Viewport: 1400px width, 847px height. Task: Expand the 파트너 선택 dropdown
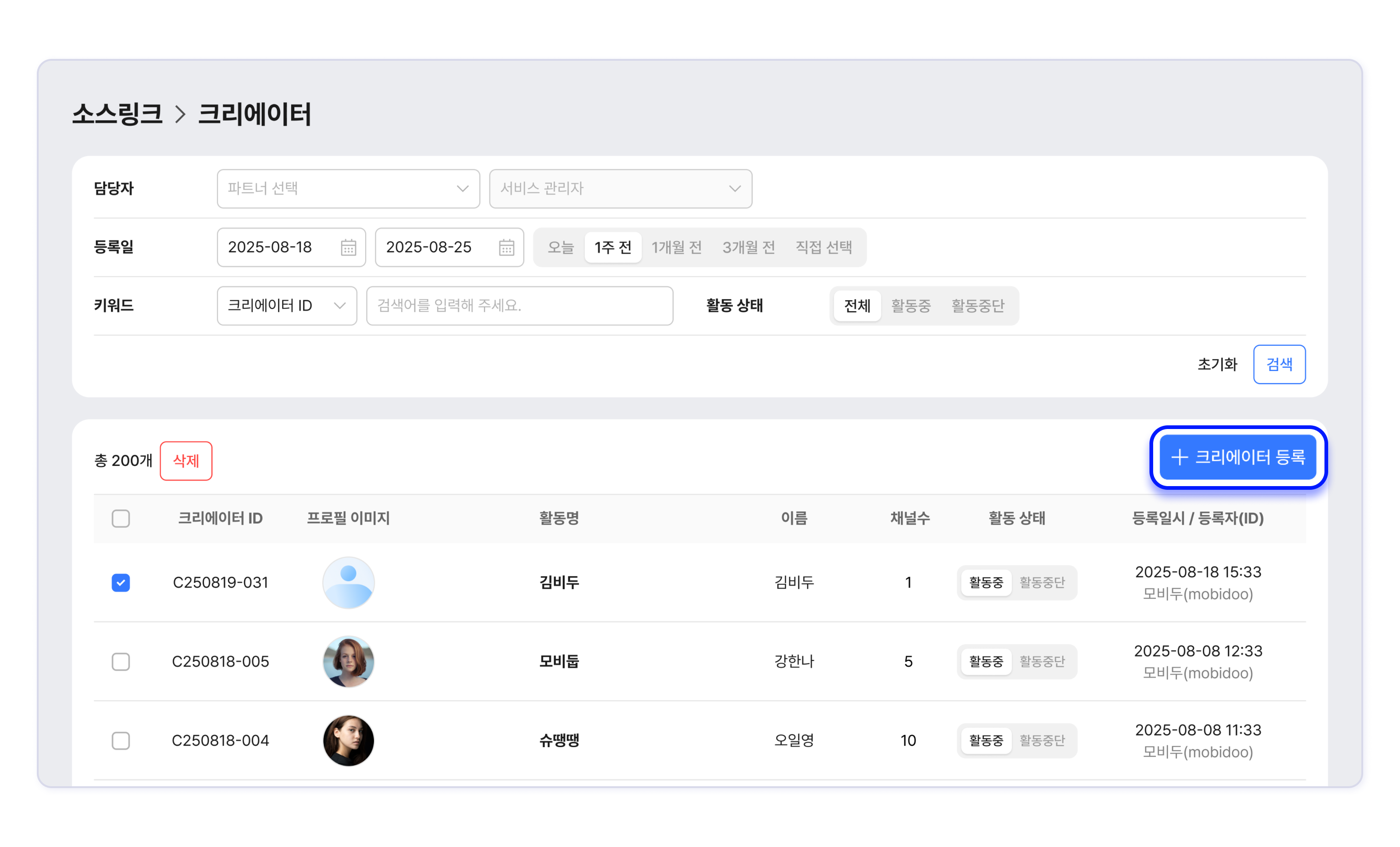[348, 189]
